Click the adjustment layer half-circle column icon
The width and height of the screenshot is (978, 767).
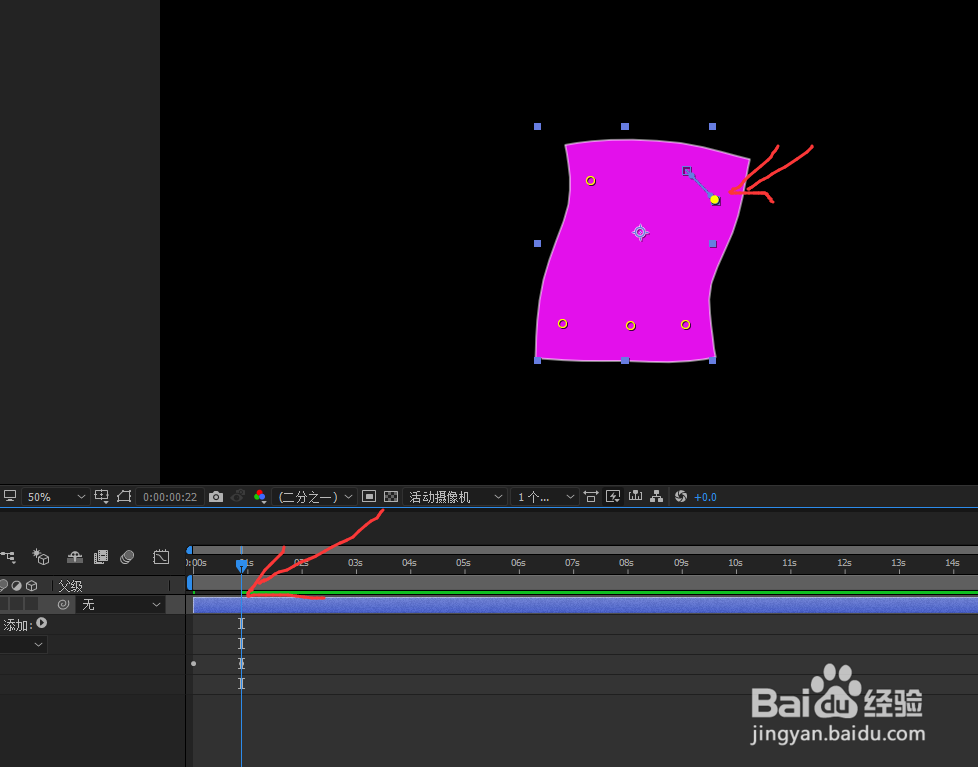pyautogui.click(x=17, y=586)
